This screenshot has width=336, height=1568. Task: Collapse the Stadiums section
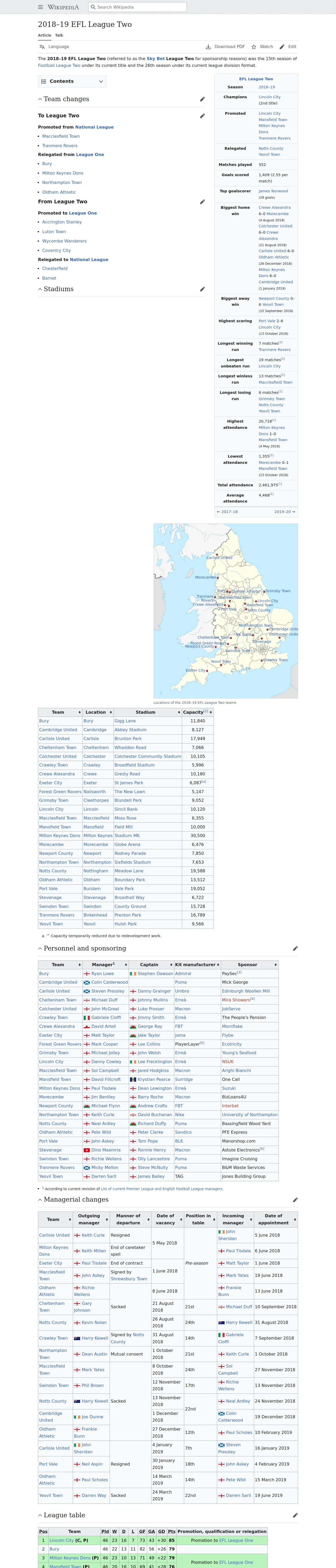[40, 289]
